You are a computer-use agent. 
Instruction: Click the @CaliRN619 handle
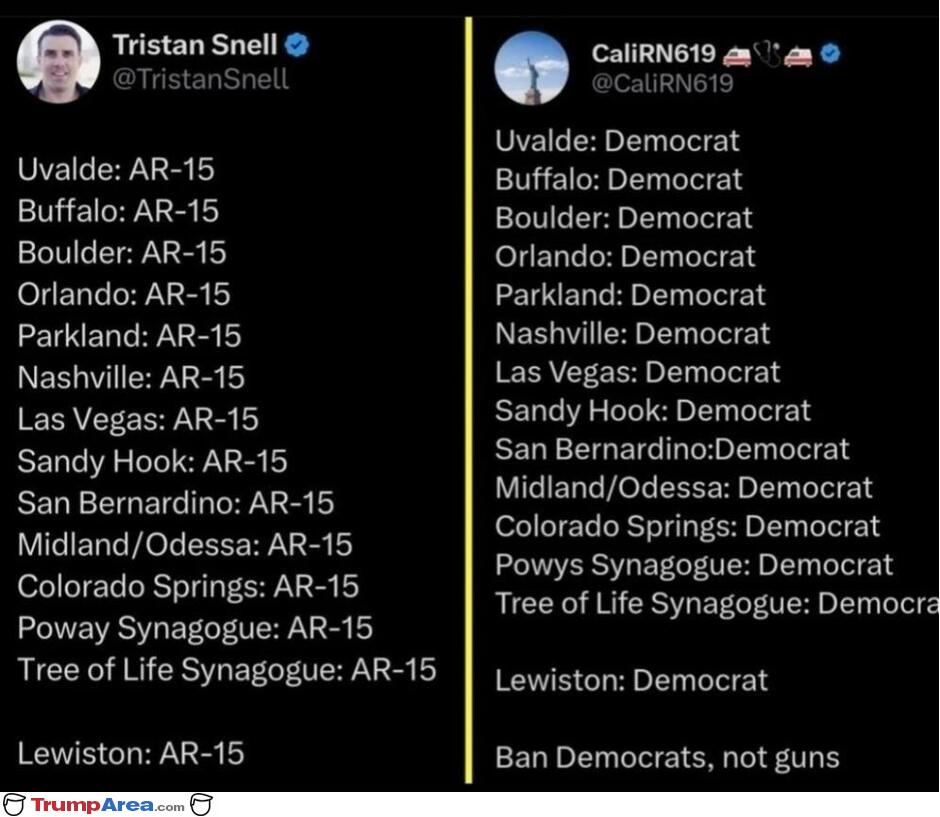click(x=662, y=83)
